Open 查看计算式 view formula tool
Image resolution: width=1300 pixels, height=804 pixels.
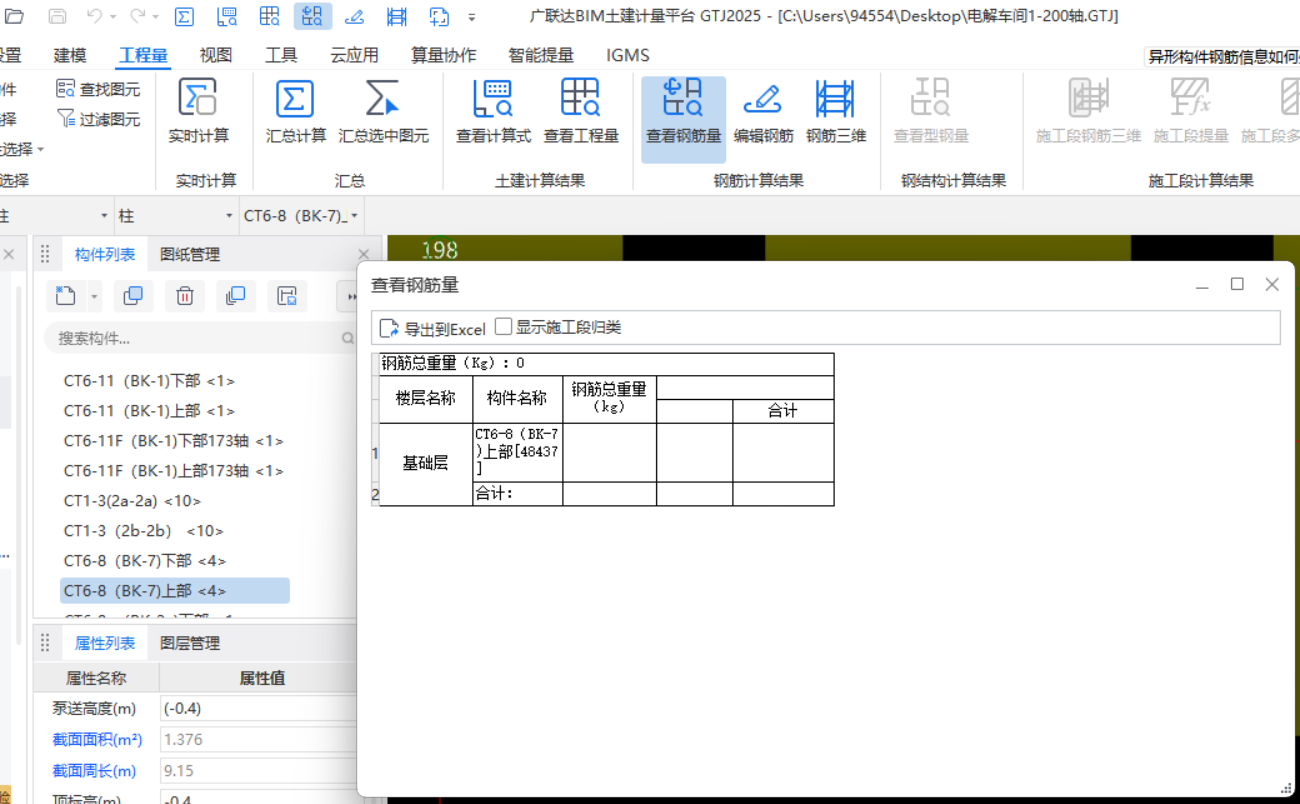click(x=493, y=112)
